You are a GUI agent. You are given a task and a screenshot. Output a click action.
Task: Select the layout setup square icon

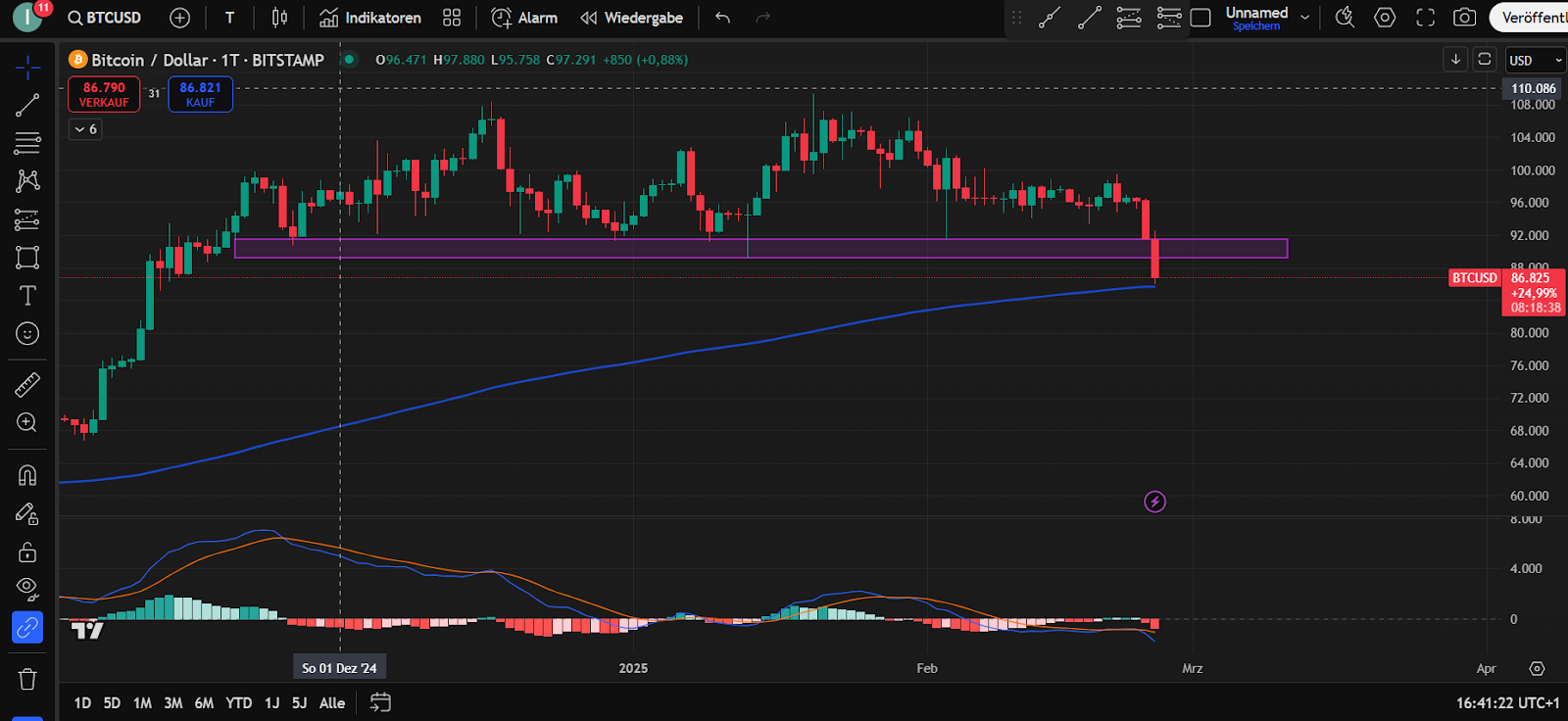[1200, 18]
